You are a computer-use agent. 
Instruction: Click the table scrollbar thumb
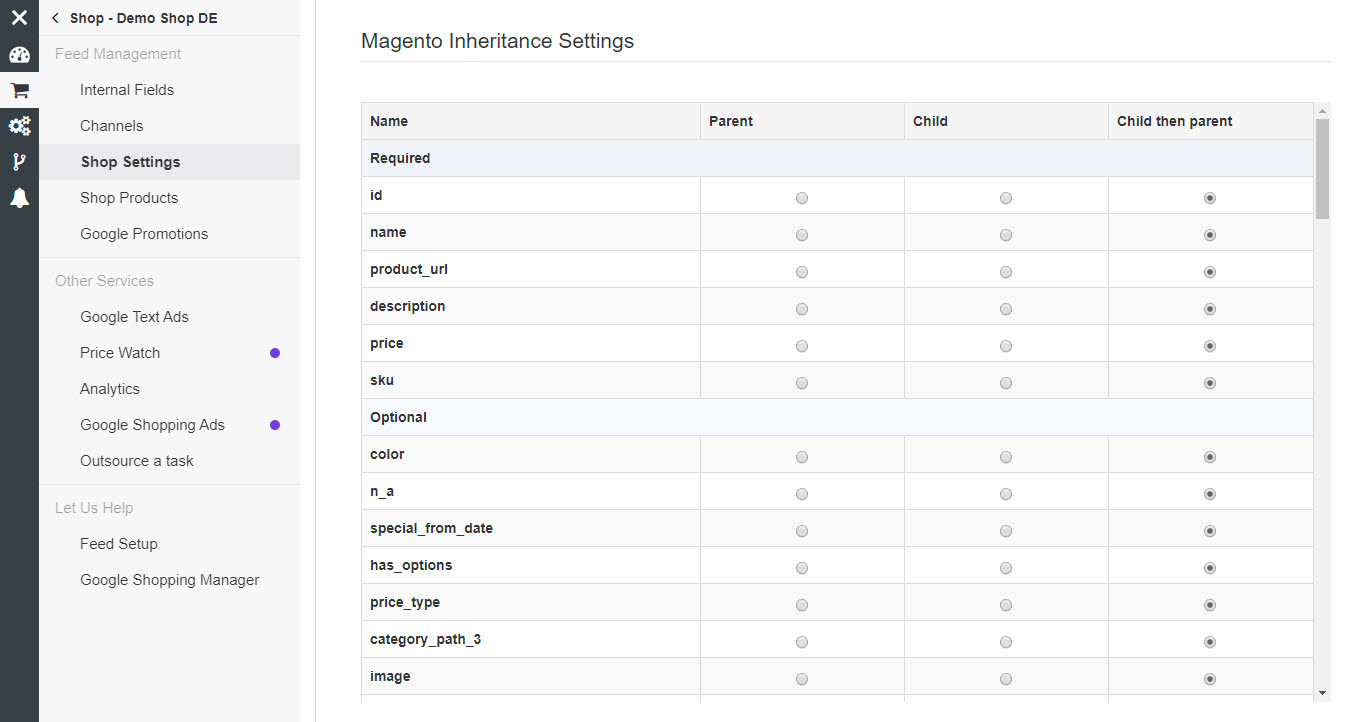point(1323,168)
